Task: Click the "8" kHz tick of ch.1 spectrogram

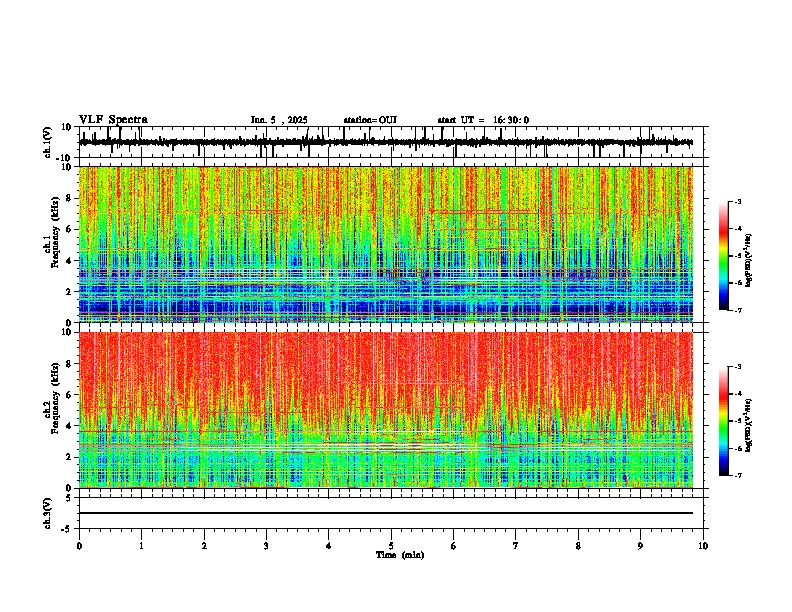Action: 69,198
